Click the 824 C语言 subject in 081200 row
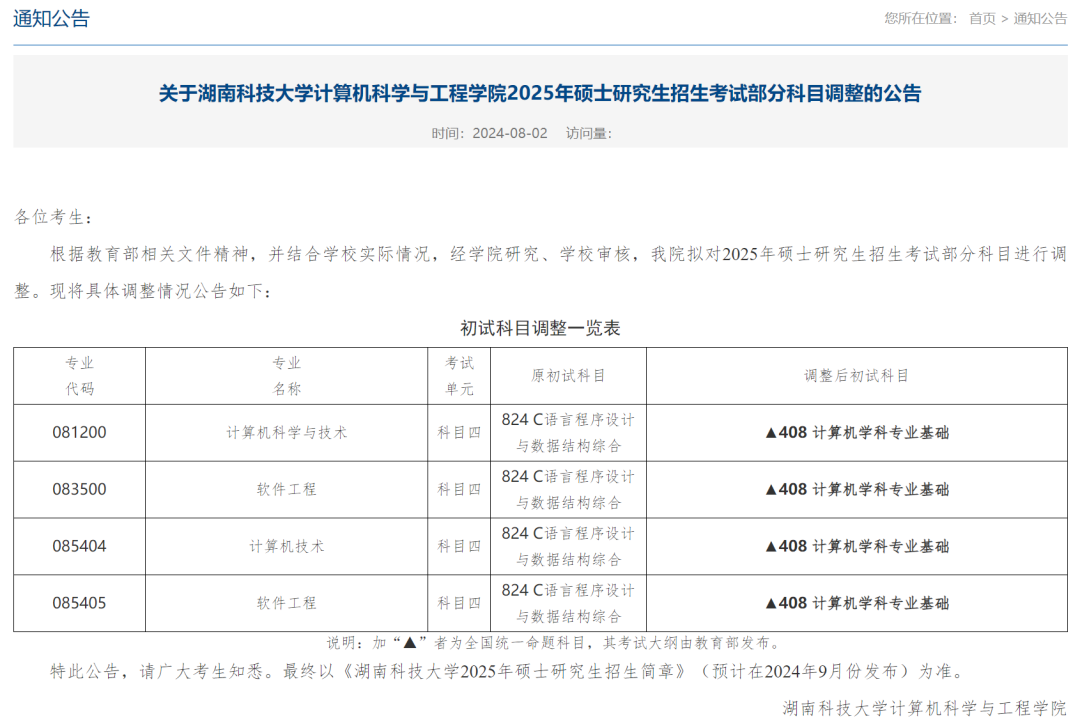The height and width of the screenshot is (719, 1080). click(x=568, y=433)
